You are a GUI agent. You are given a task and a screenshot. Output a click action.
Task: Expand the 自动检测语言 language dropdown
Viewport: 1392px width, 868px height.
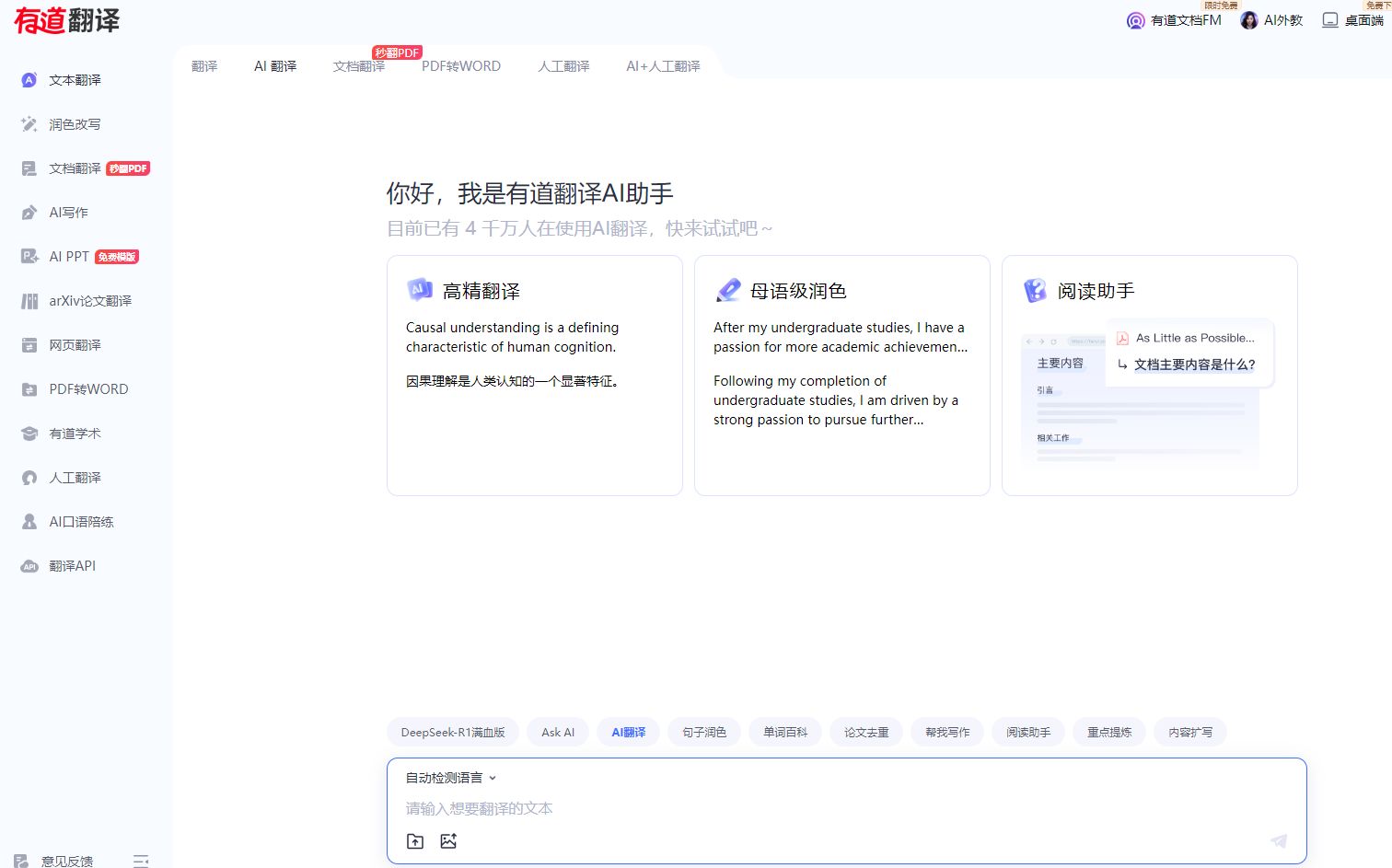(x=451, y=778)
